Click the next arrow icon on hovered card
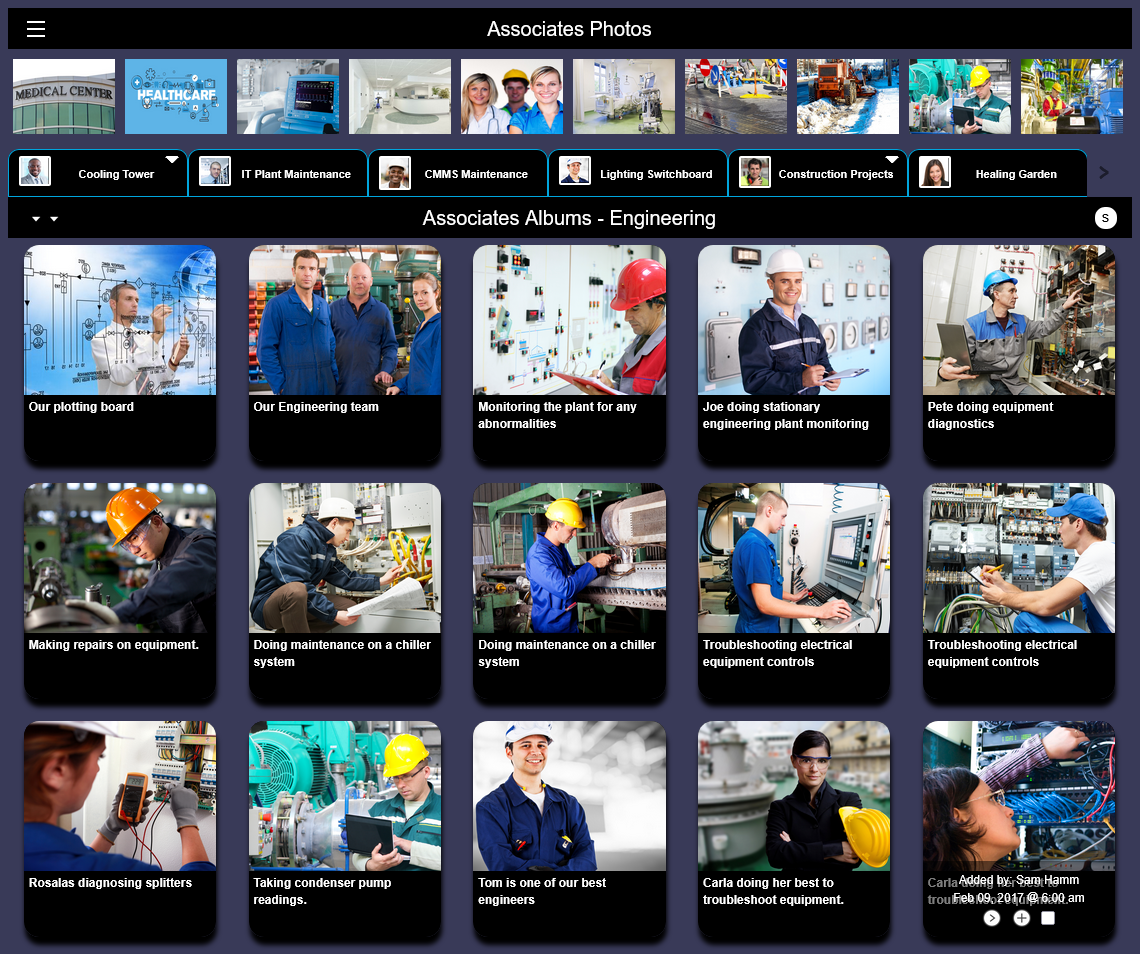This screenshot has width=1140, height=954. click(x=991, y=918)
